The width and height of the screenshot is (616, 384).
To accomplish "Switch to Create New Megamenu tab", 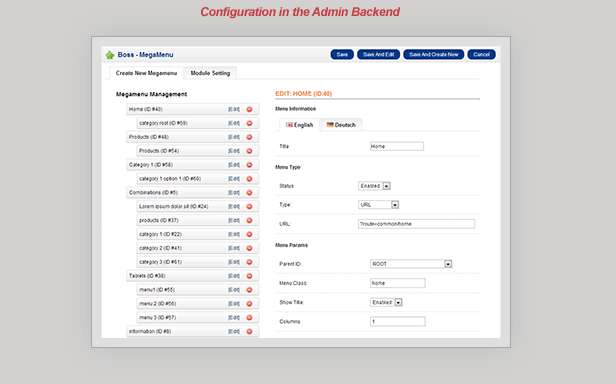I will pos(146,73).
